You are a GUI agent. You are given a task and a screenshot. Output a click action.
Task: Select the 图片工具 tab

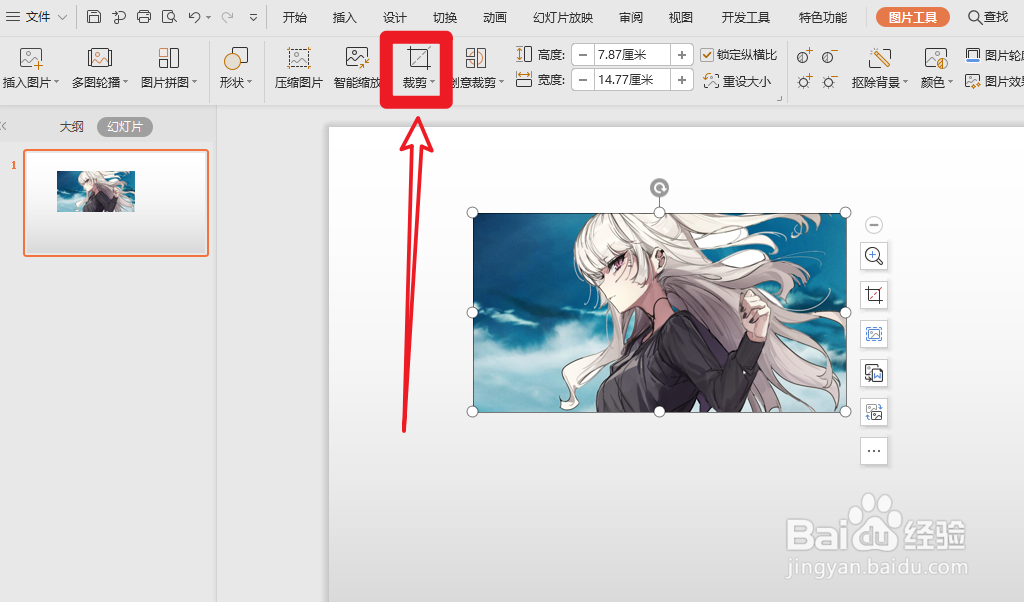tap(912, 18)
